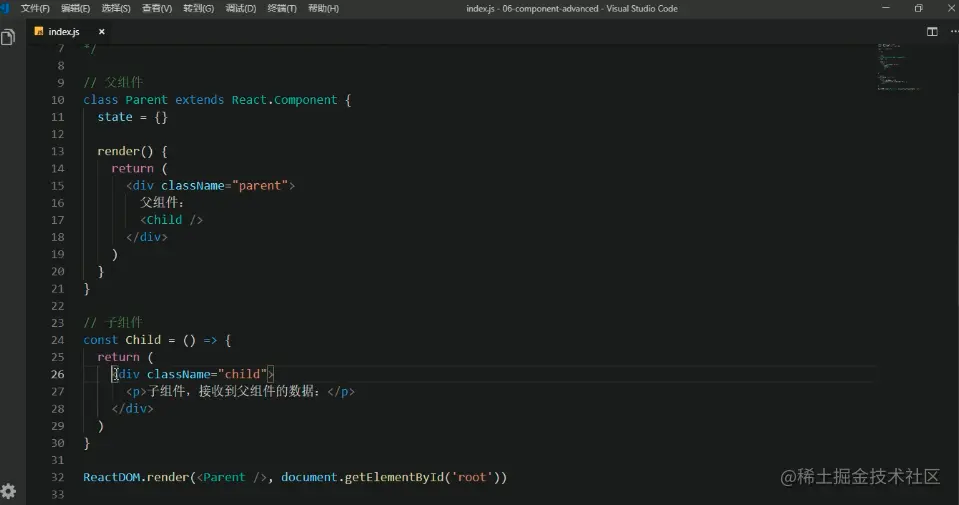This screenshot has height=505, width=959.
Task: Click line number 32 in the gutter
Action: [x=57, y=477]
